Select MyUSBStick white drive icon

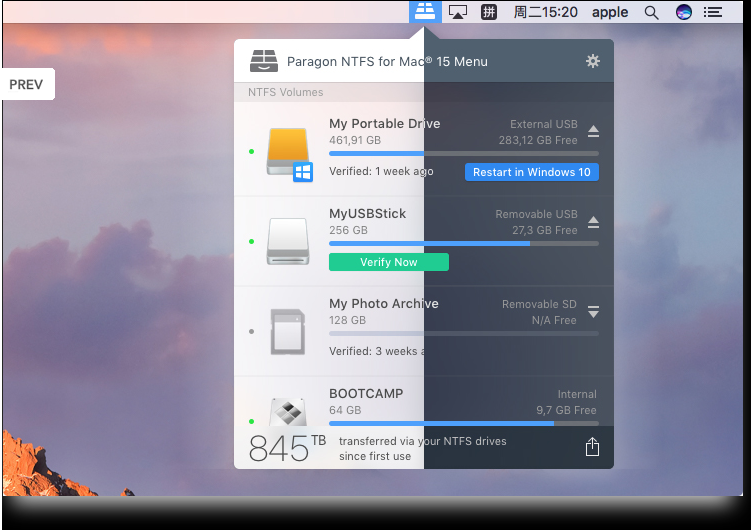point(288,241)
